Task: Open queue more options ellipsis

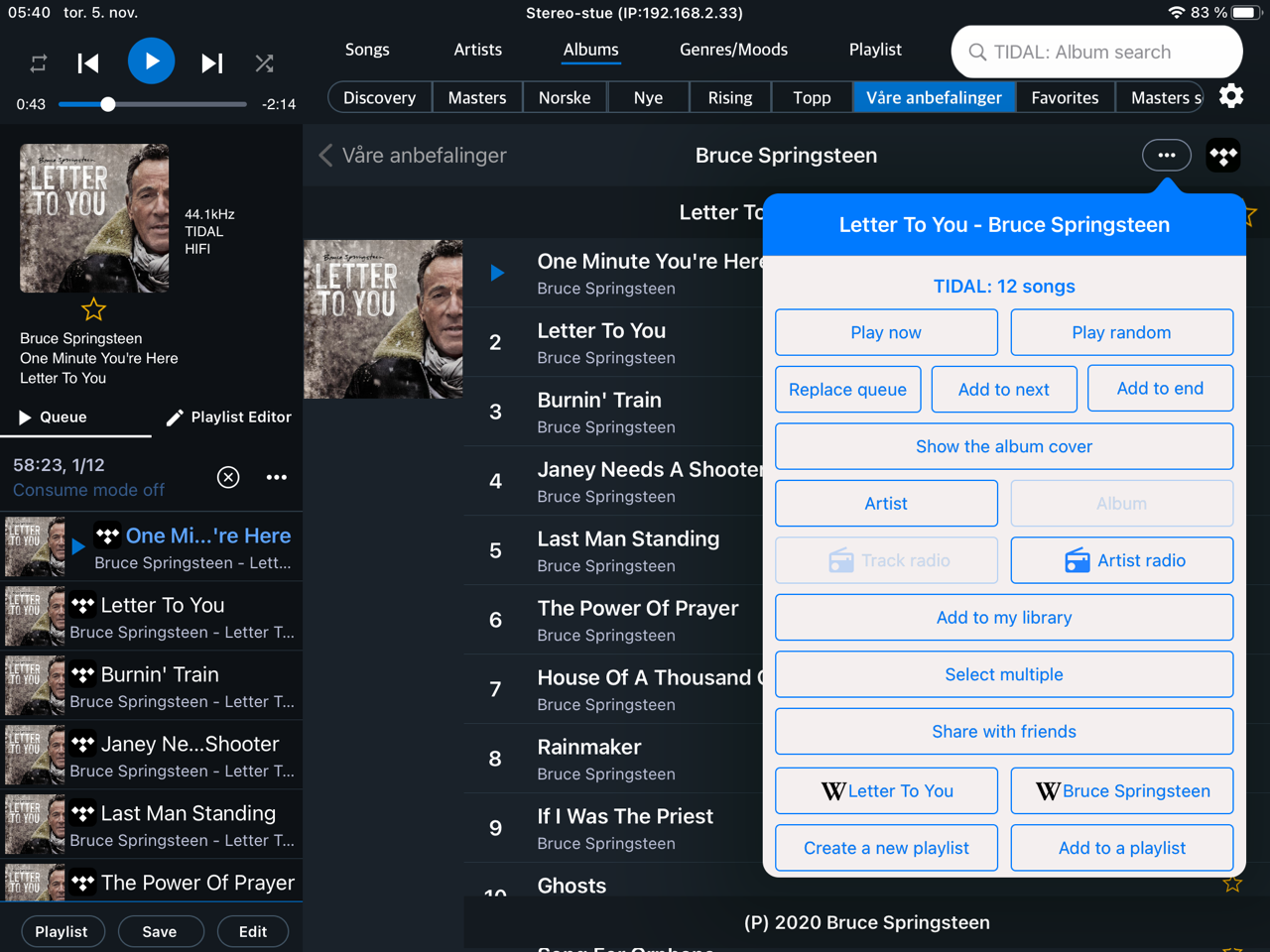Action: pos(277,477)
